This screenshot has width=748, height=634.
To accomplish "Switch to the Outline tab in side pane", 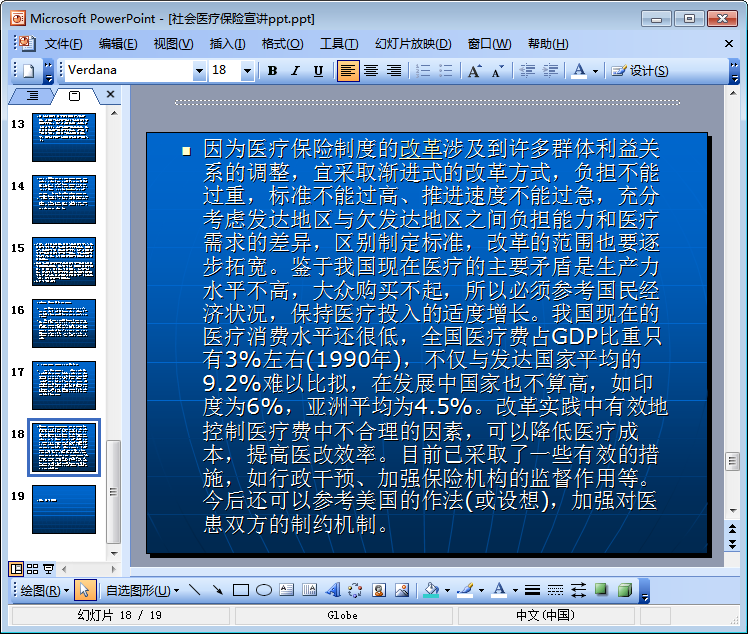I will pyautogui.click(x=32, y=96).
